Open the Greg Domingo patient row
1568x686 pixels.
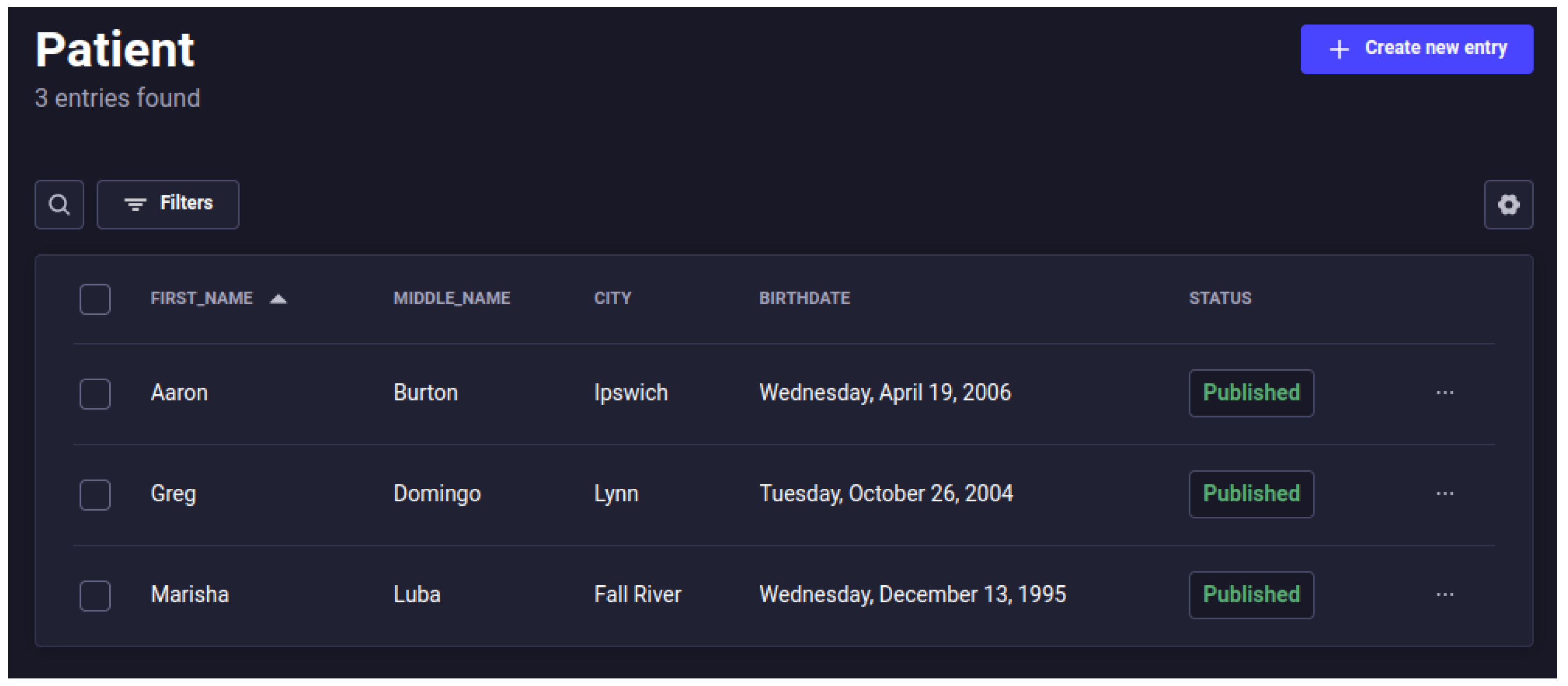[x=783, y=495]
